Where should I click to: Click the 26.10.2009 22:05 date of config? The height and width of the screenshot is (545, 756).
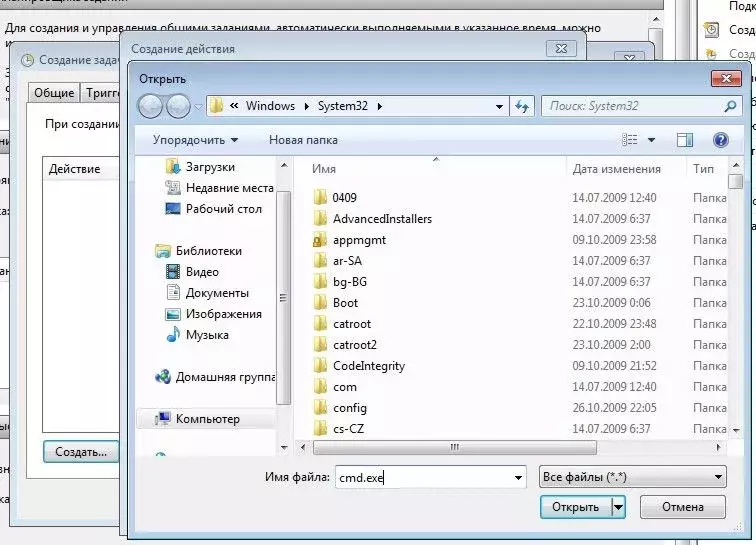click(614, 409)
